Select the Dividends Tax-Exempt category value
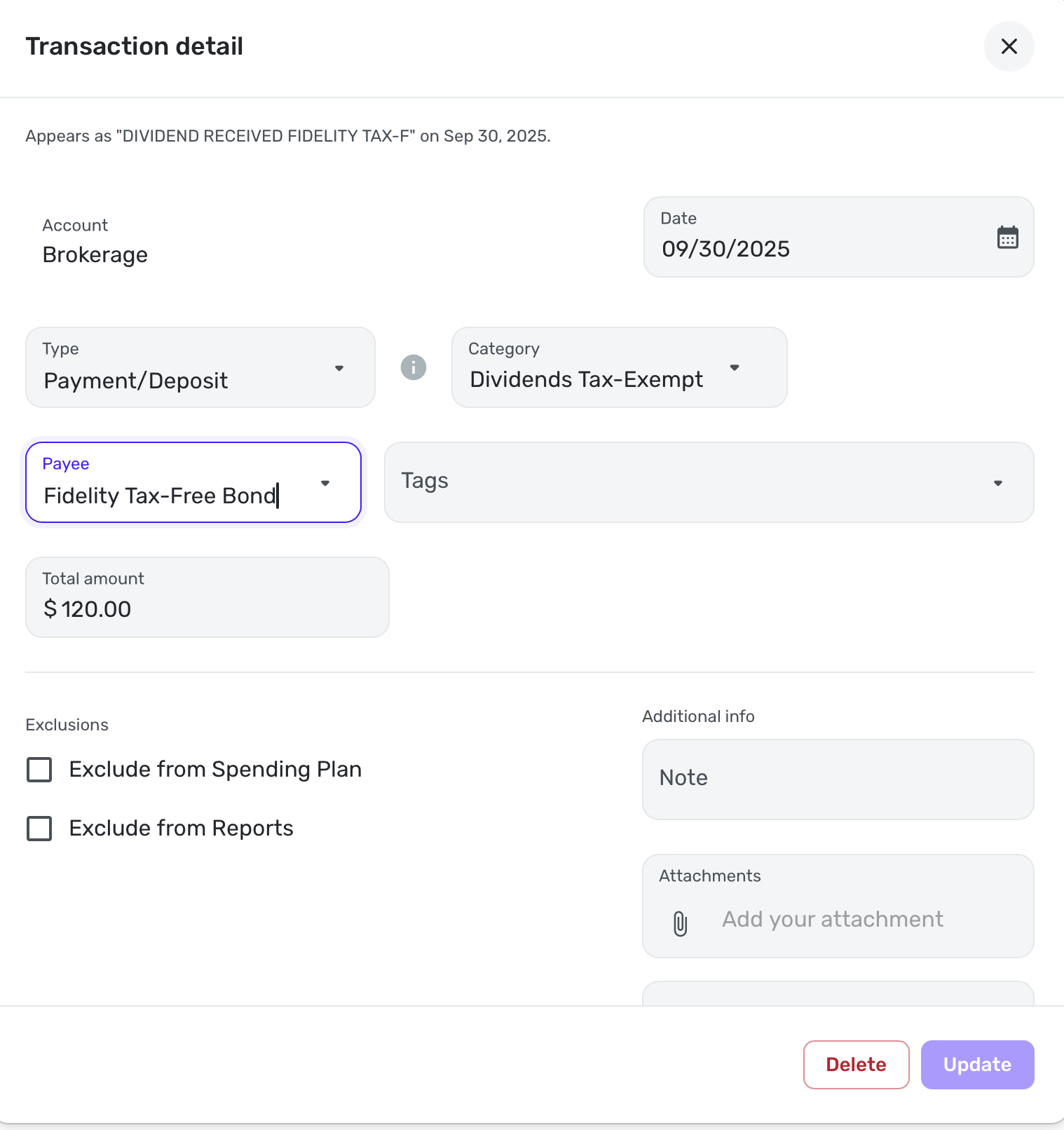 pyautogui.click(x=586, y=379)
